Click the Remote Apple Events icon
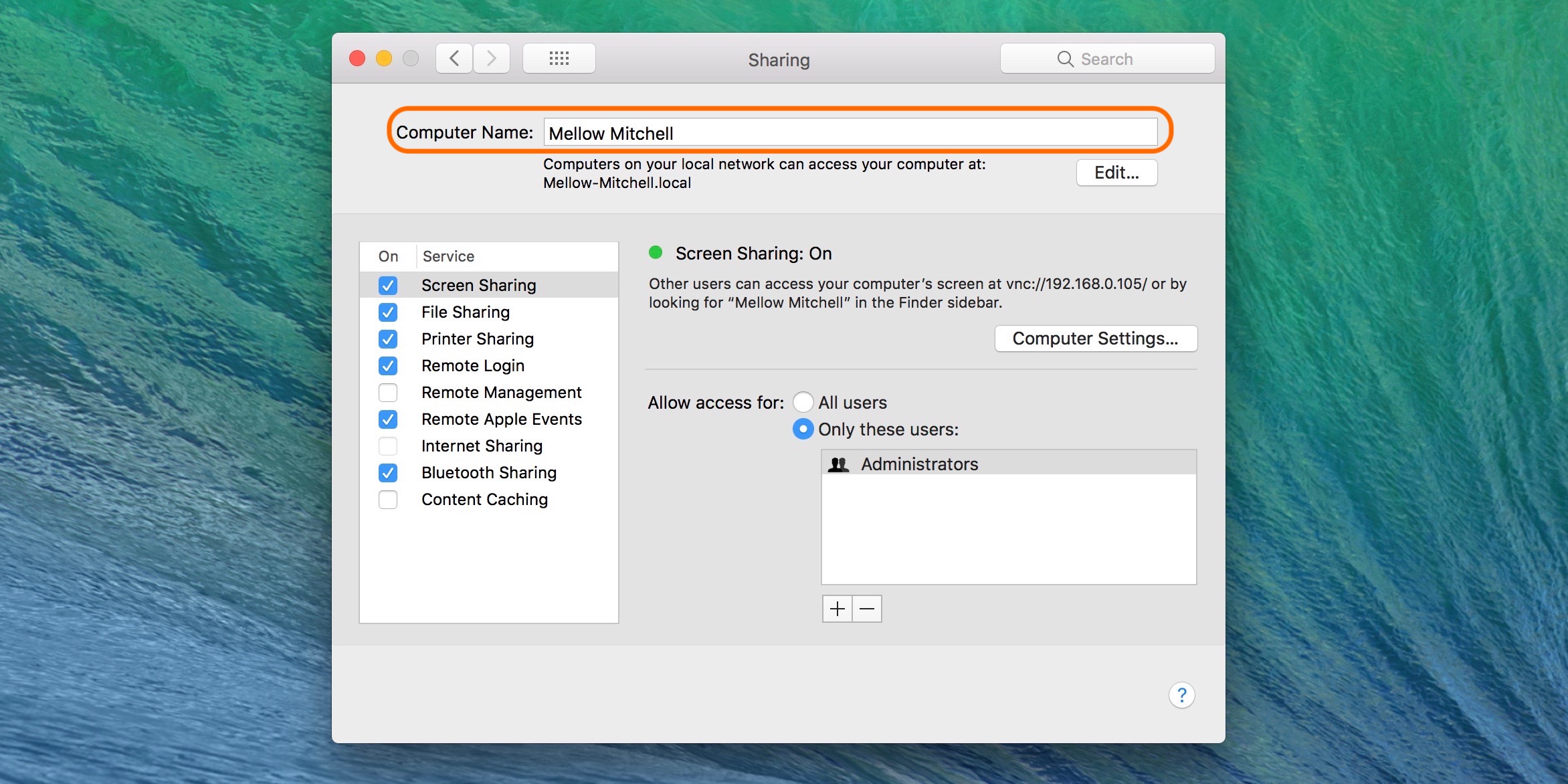Image resolution: width=1568 pixels, height=784 pixels. click(388, 419)
